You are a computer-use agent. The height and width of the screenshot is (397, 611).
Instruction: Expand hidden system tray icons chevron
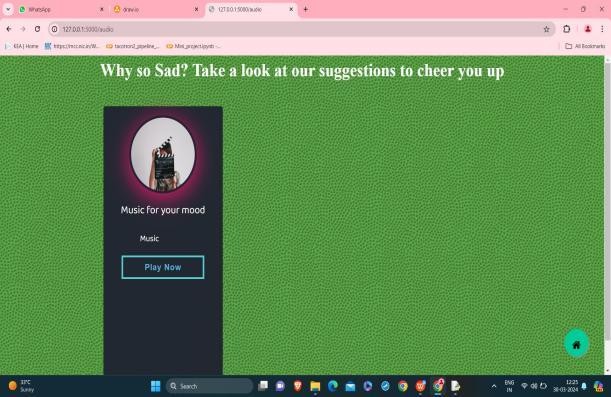coord(494,386)
